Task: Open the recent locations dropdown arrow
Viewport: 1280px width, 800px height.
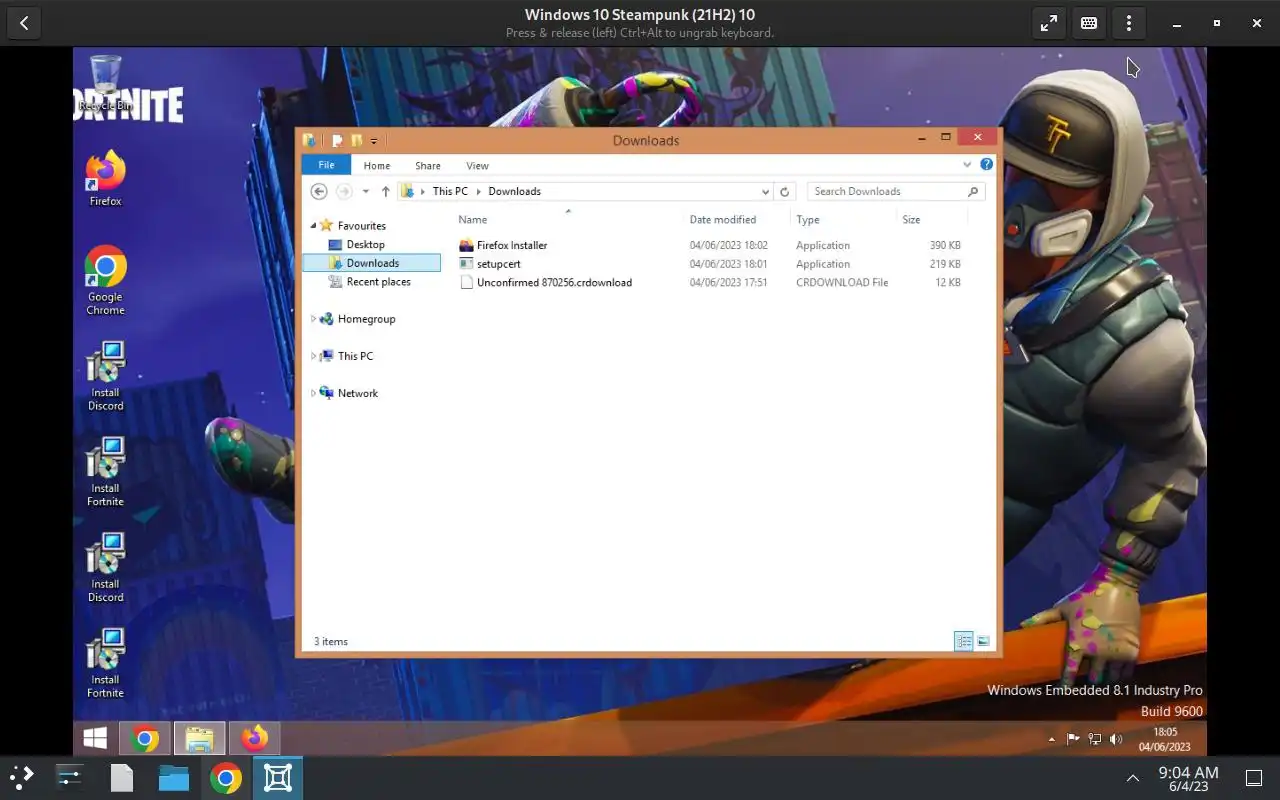Action: point(366,191)
